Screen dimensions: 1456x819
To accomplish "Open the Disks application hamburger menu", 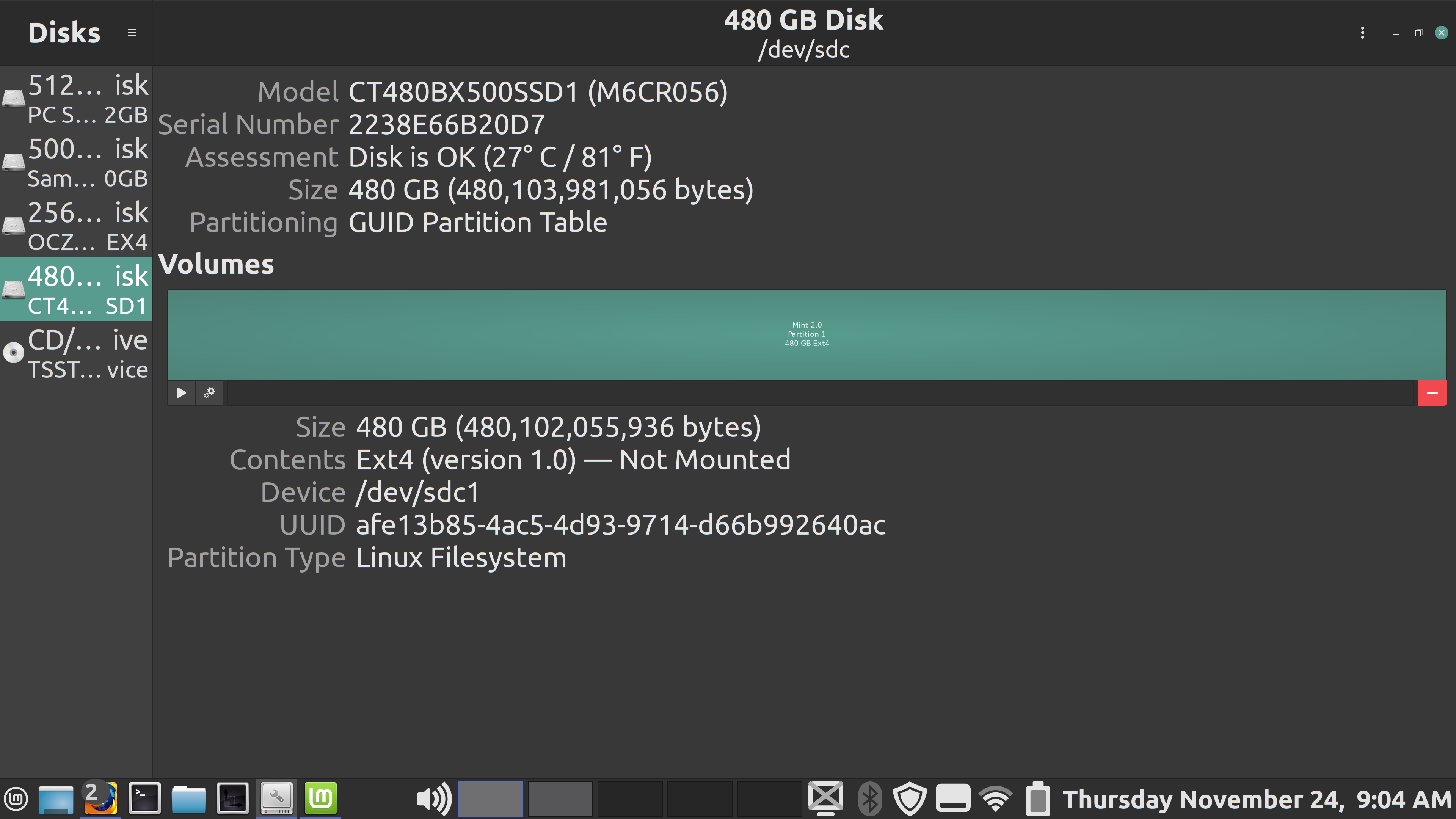I will coord(132,33).
